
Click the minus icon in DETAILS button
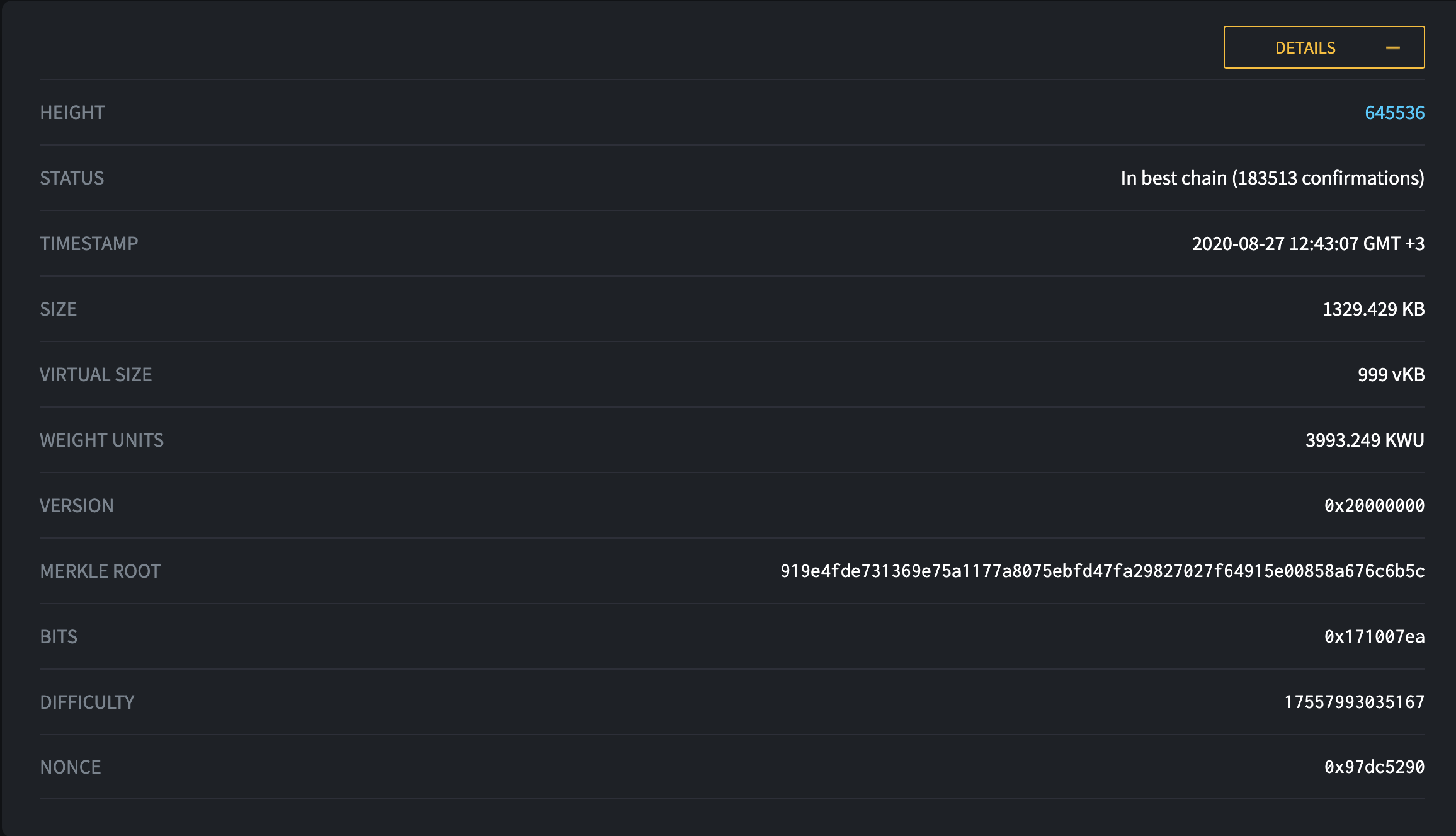pos(1393,48)
